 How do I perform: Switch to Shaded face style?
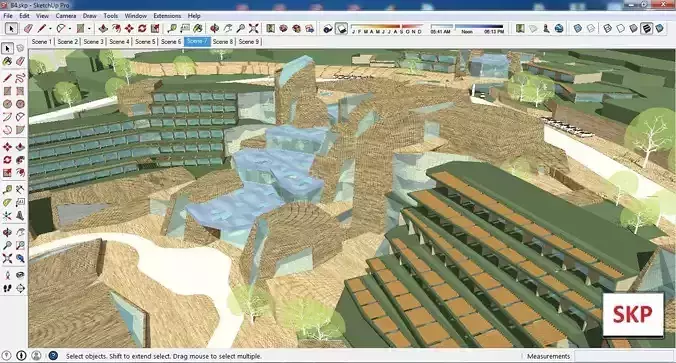click(633, 28)
